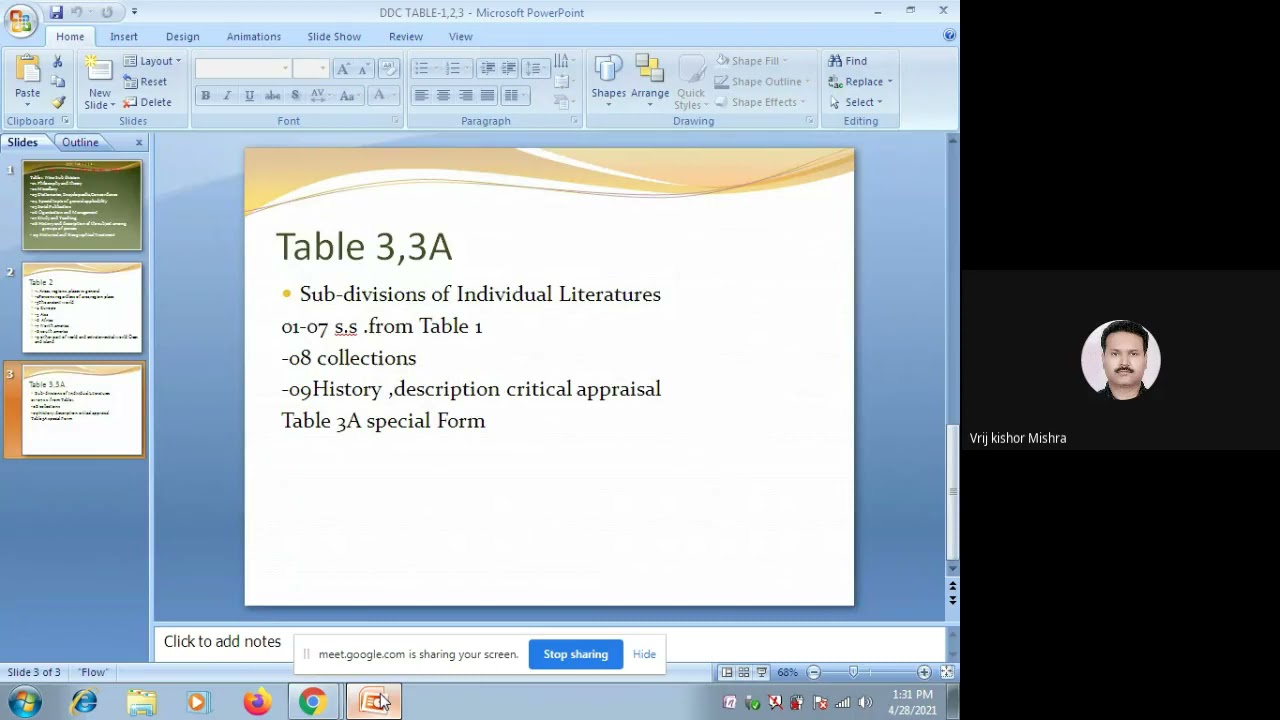
Task: Open the Review ribbon tab
Action: (x=406, y=36)
